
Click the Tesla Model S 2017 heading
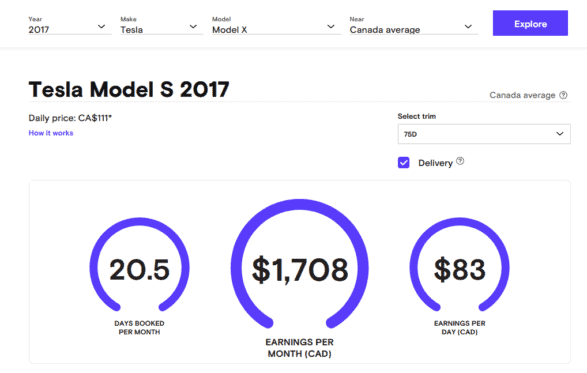point(129,89)
